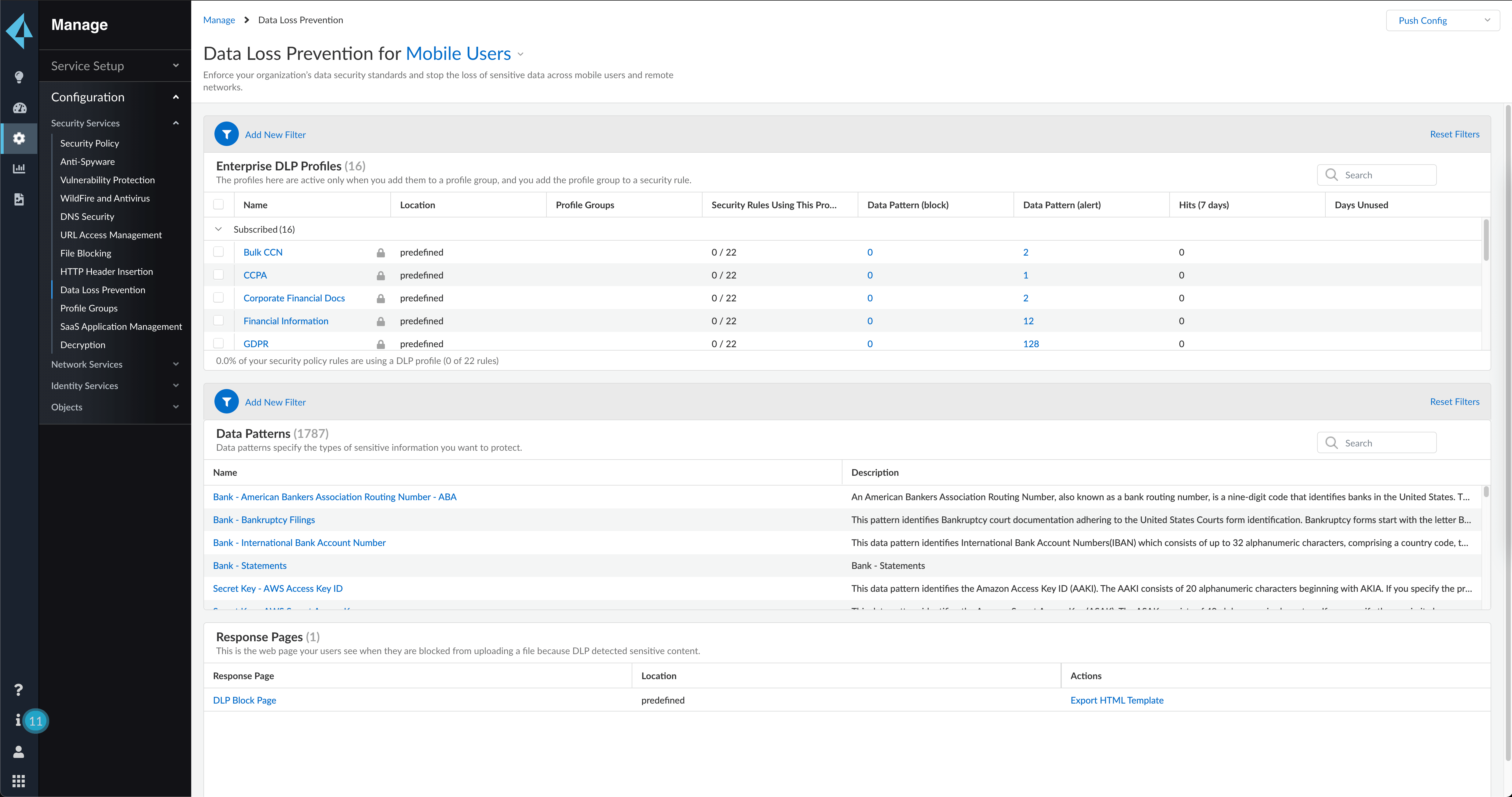Image resolution: width=1512 pixels, height=797 pixels.
Task: Select the Bulk CCN row checkbox
Action: [219, 252]
